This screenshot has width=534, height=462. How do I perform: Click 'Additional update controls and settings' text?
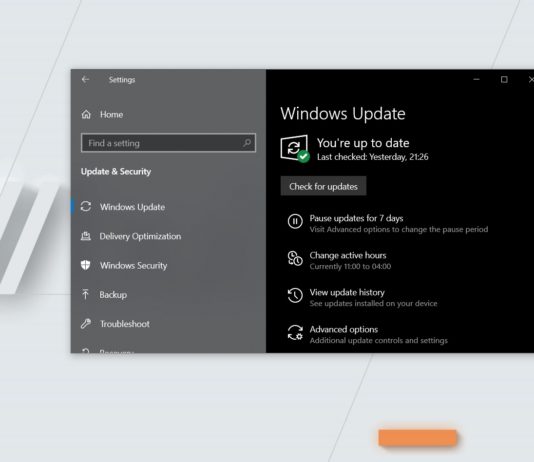click(379, 340)
